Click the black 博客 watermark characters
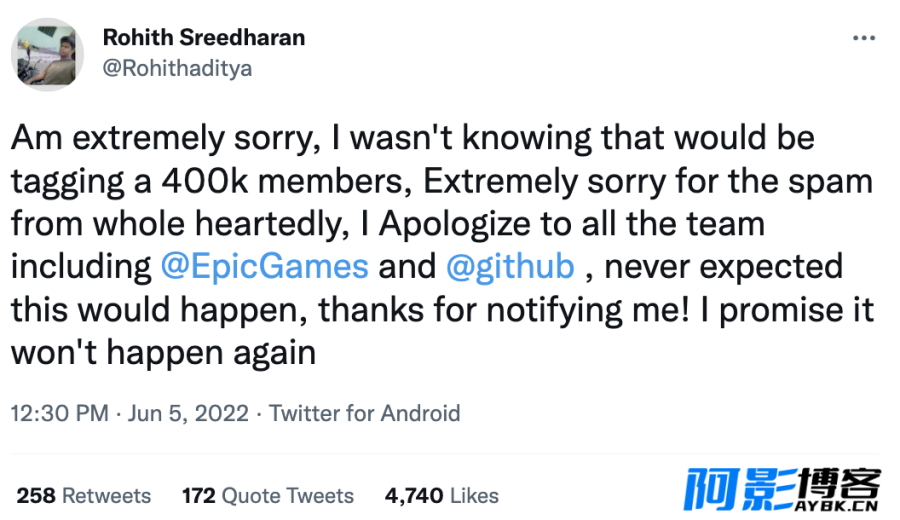Viewport: 900px width, 520px height. [840, 483]
